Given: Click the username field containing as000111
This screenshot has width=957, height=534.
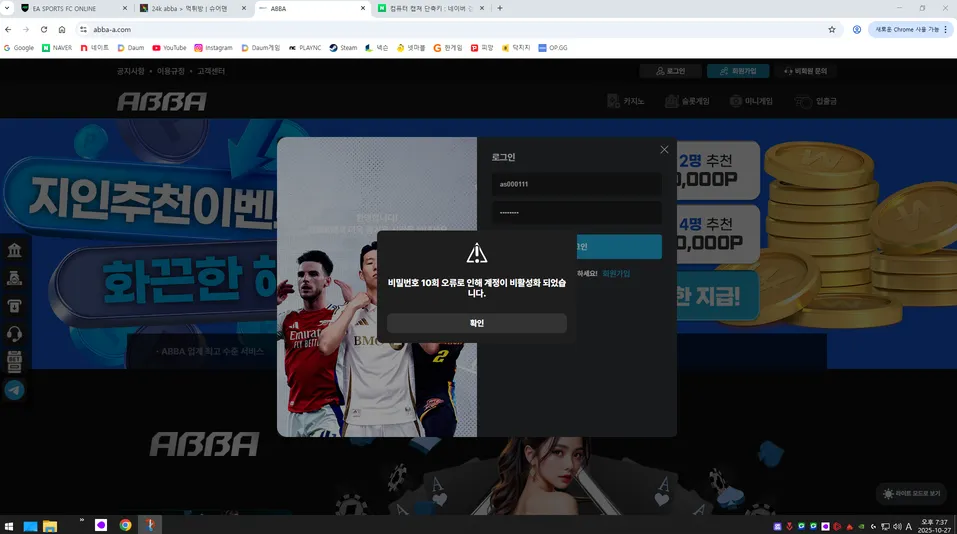Looking at the screenshot, I should click(577, 184).
